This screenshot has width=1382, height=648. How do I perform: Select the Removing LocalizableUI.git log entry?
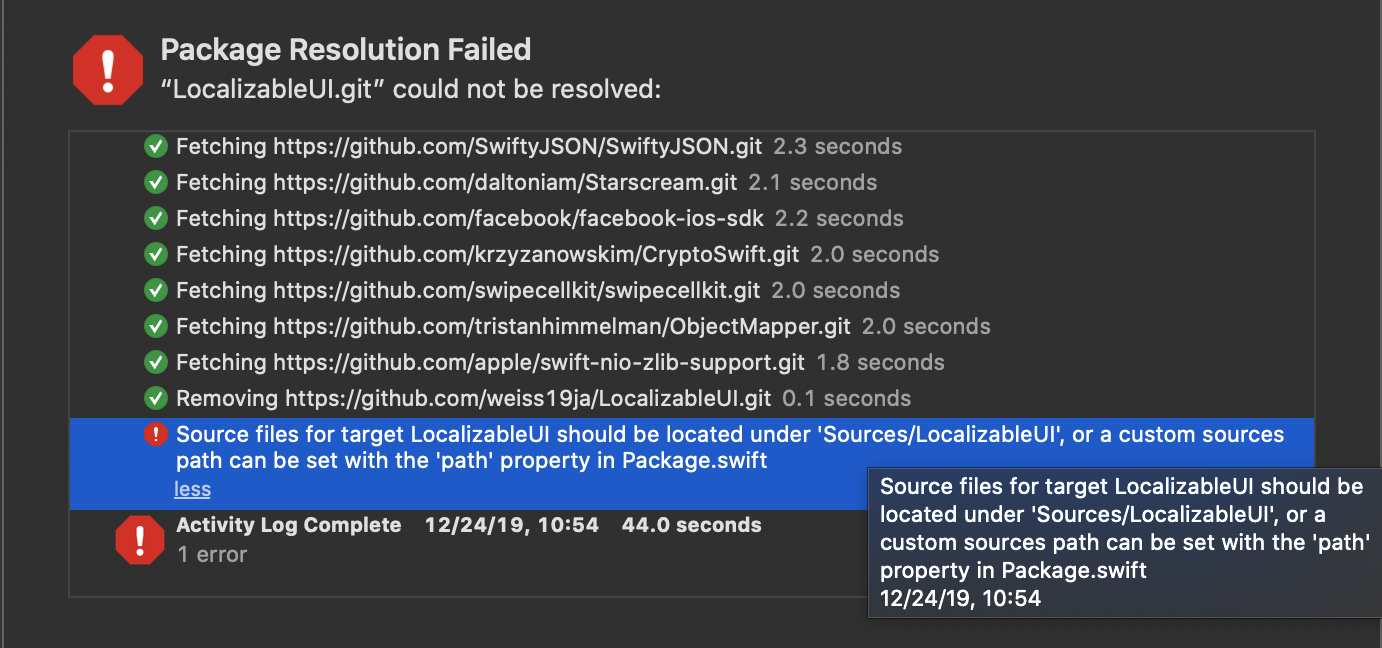tap(474, 399)
